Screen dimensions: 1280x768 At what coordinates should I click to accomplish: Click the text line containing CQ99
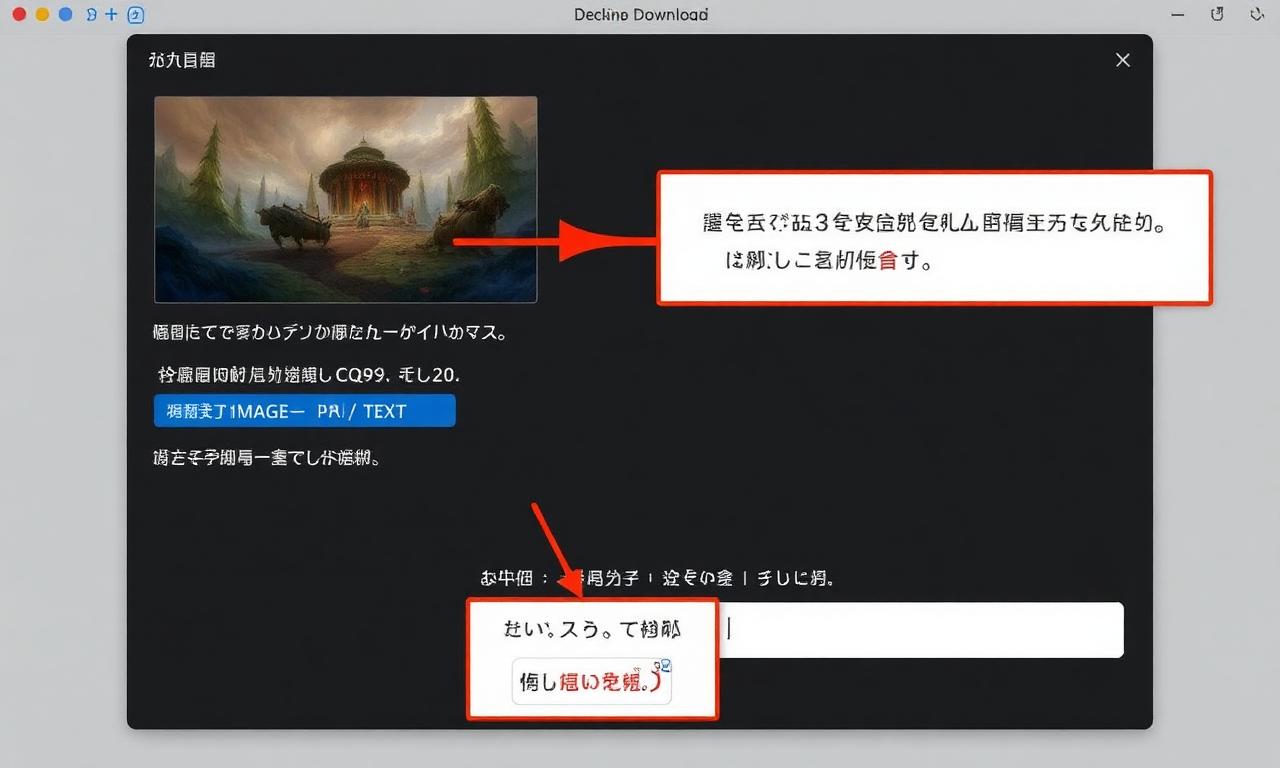point(308,376)
